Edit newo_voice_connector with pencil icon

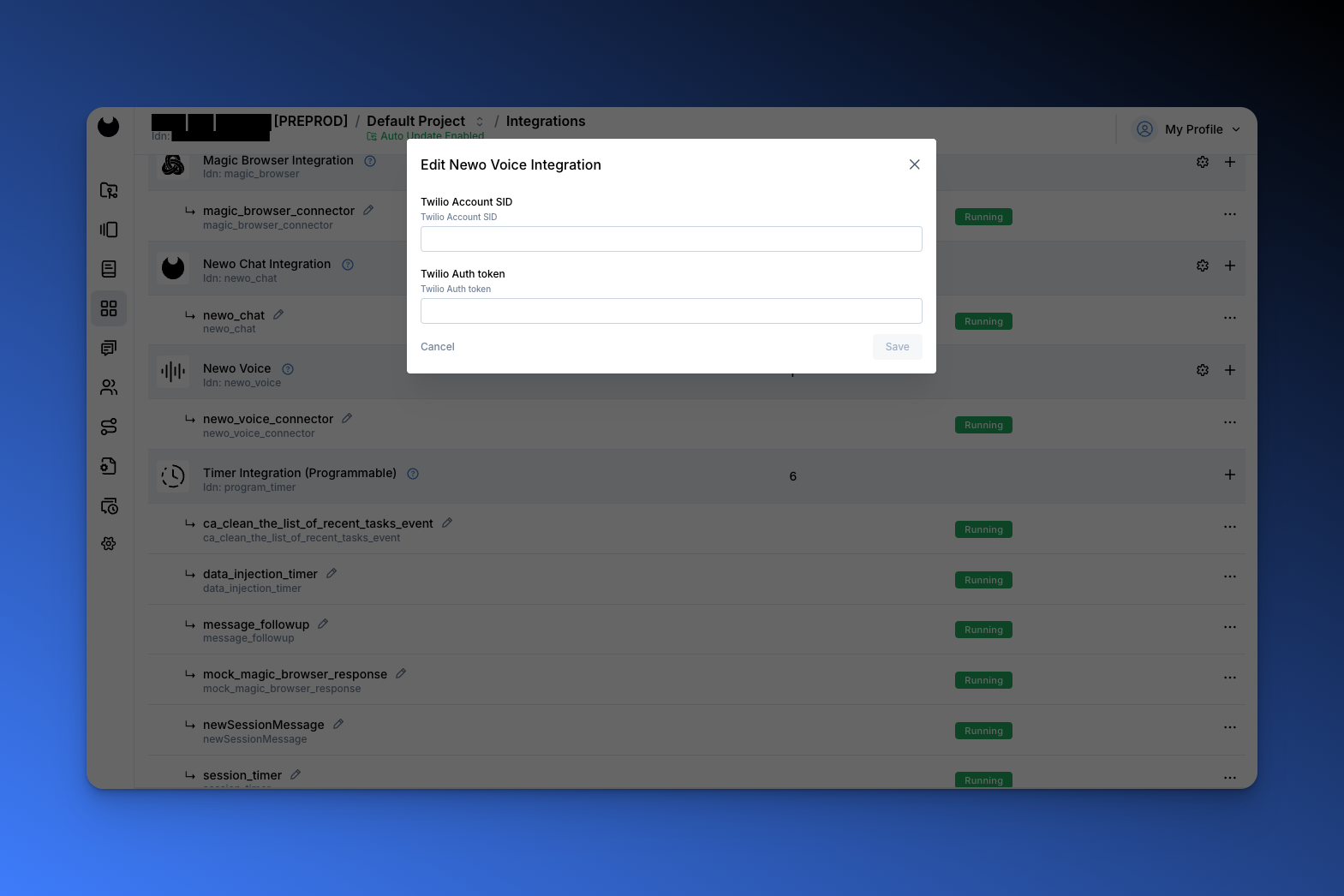click(x=347, y=418)
